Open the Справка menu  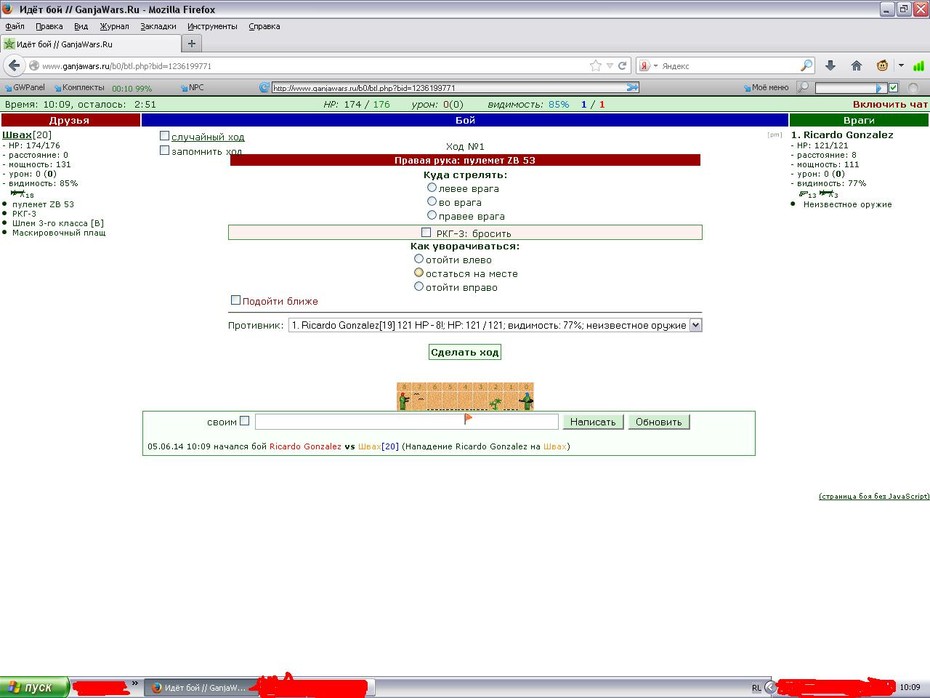coord(264,26)
